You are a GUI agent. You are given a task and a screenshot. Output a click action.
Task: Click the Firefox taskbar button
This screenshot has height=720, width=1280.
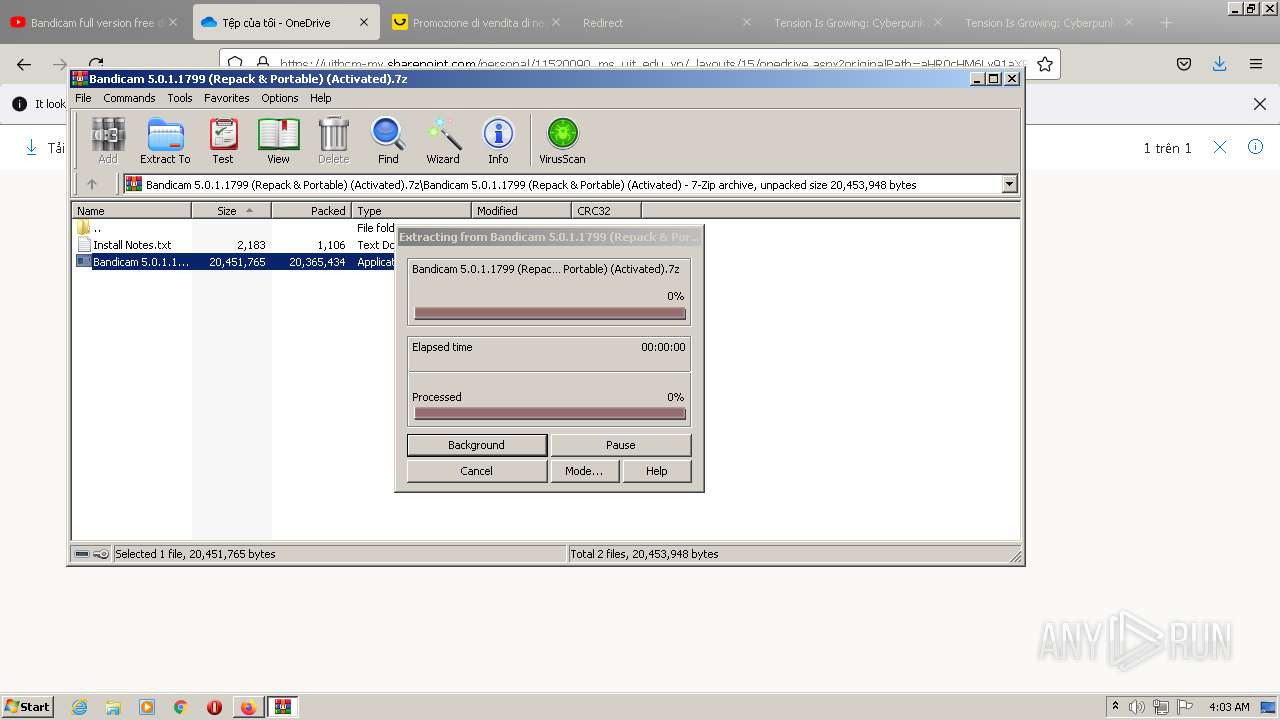pyautogui.click(x=248, y=707)
